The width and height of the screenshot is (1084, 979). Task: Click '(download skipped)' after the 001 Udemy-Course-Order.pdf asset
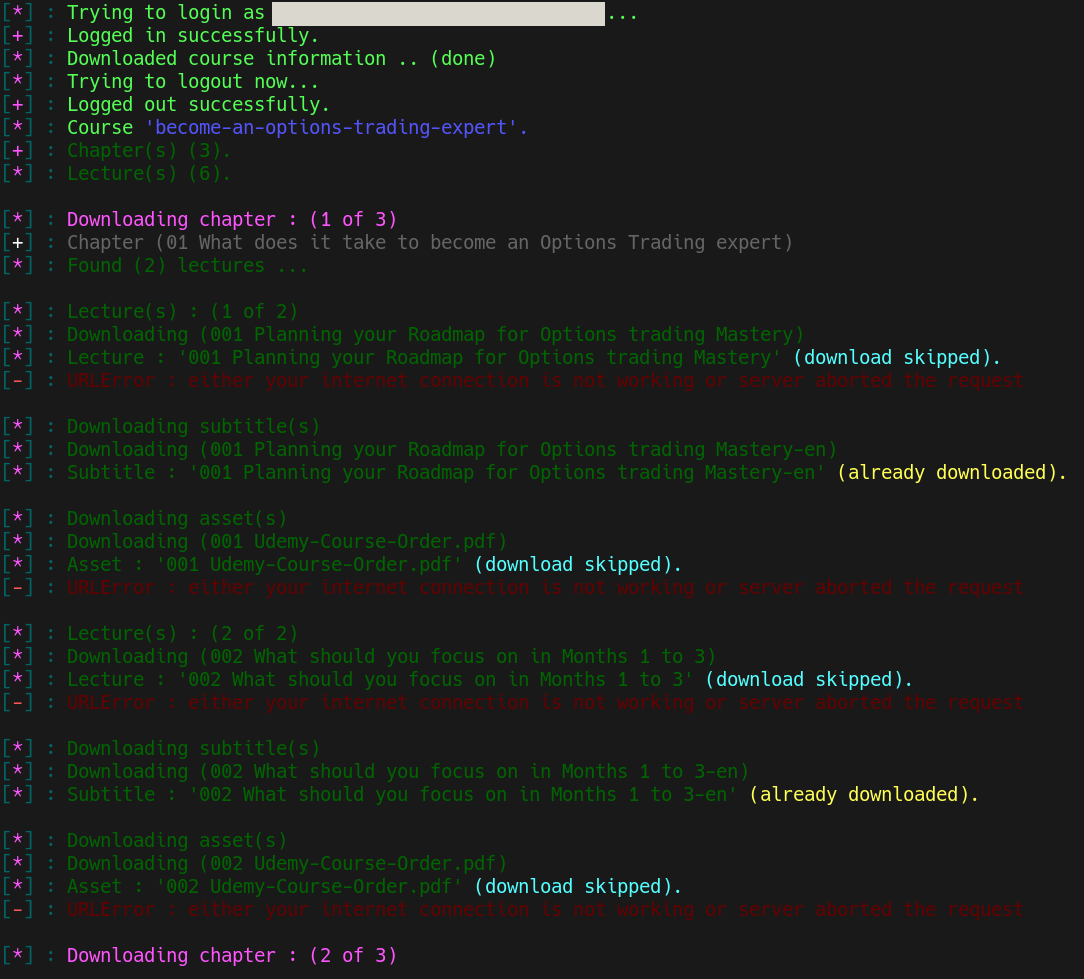(x=572, y=564)
